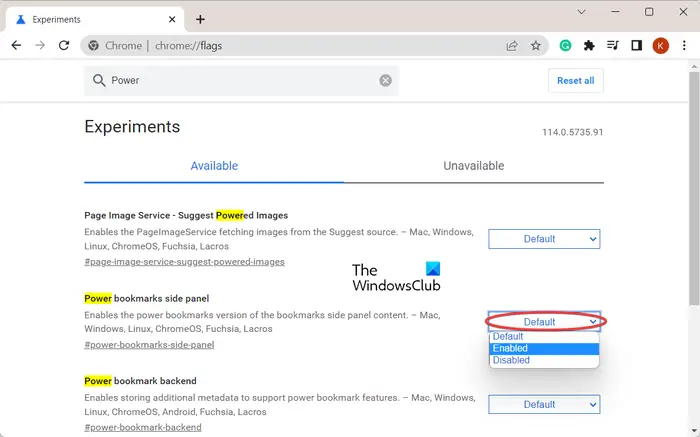This screenshot has width=700, height=437.
Task: Click the magnifier icon in search flags box
Action: coord(99,80)
